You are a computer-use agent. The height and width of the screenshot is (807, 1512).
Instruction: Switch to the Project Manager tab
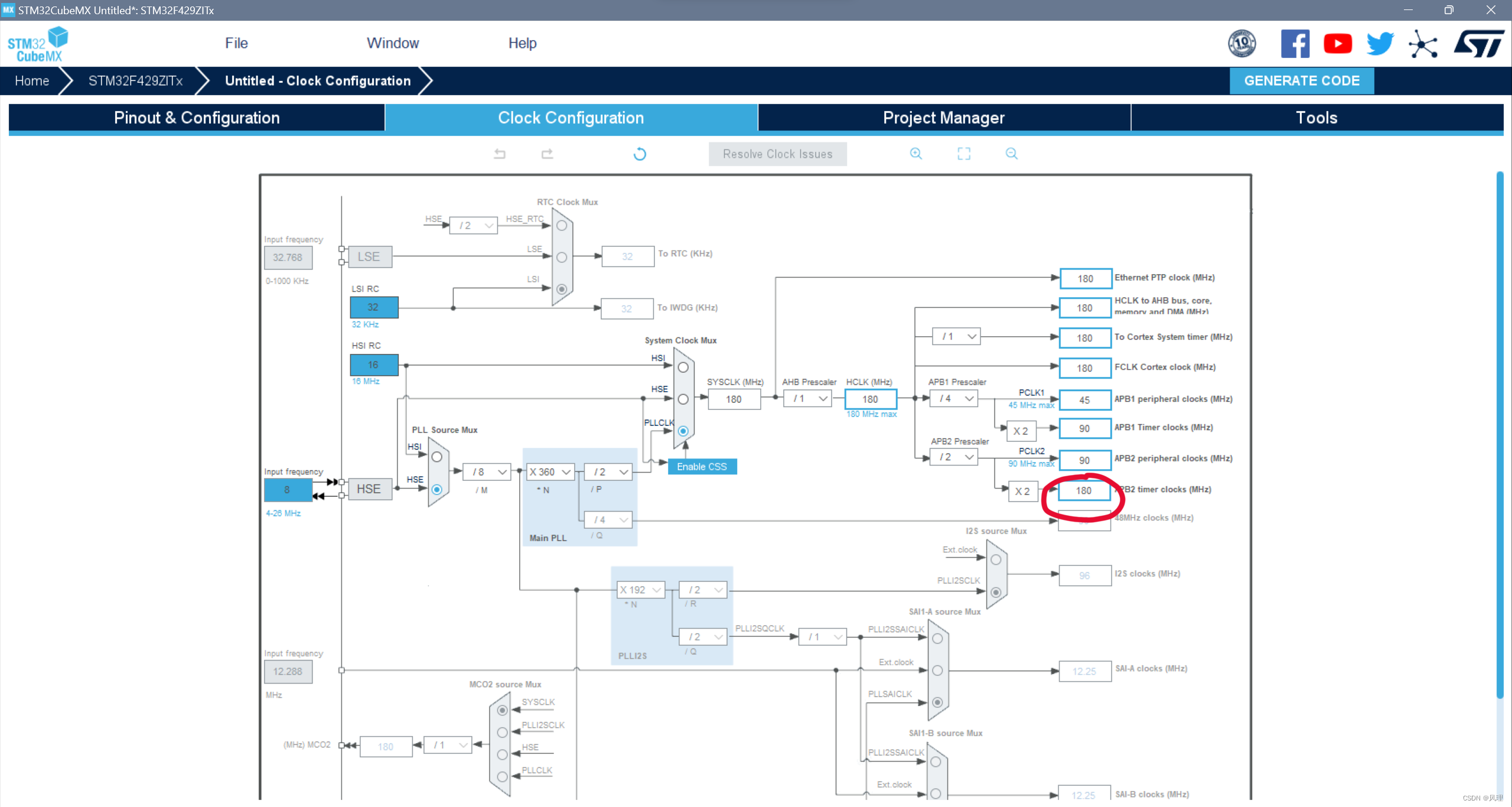point(943,118)
